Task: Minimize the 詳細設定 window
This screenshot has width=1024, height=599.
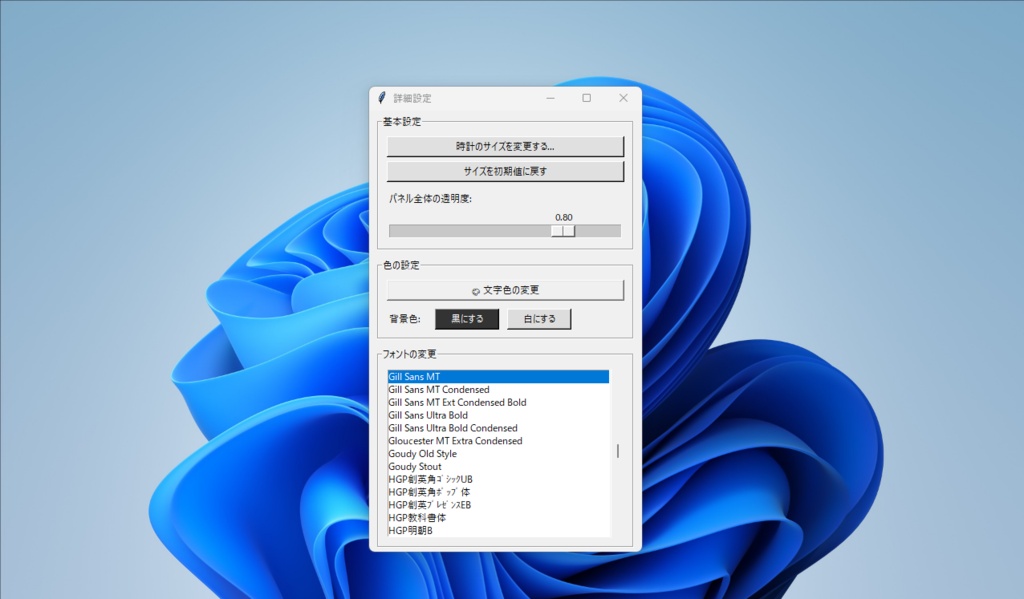Action: pyautogui.click(x=551, y=98)
